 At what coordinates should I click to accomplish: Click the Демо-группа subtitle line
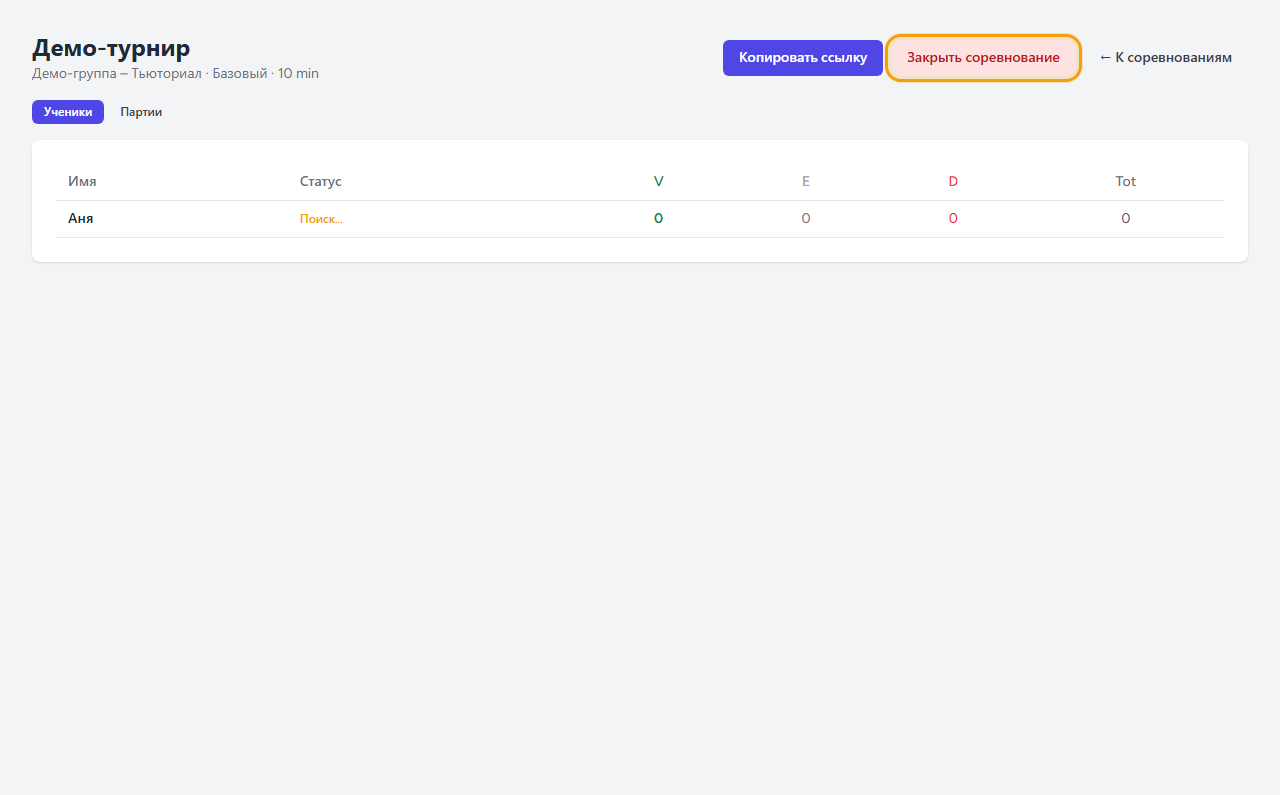(175, 73)
